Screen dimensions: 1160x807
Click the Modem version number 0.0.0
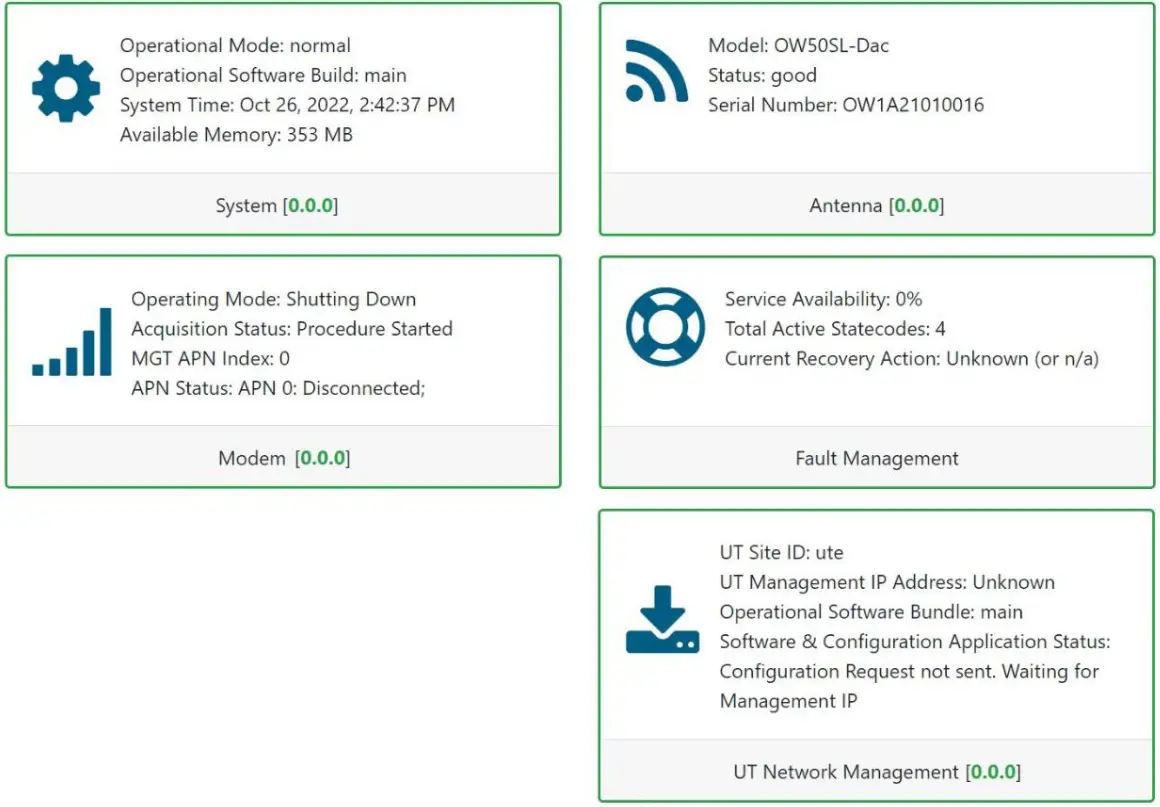click(x=323, y=459)
